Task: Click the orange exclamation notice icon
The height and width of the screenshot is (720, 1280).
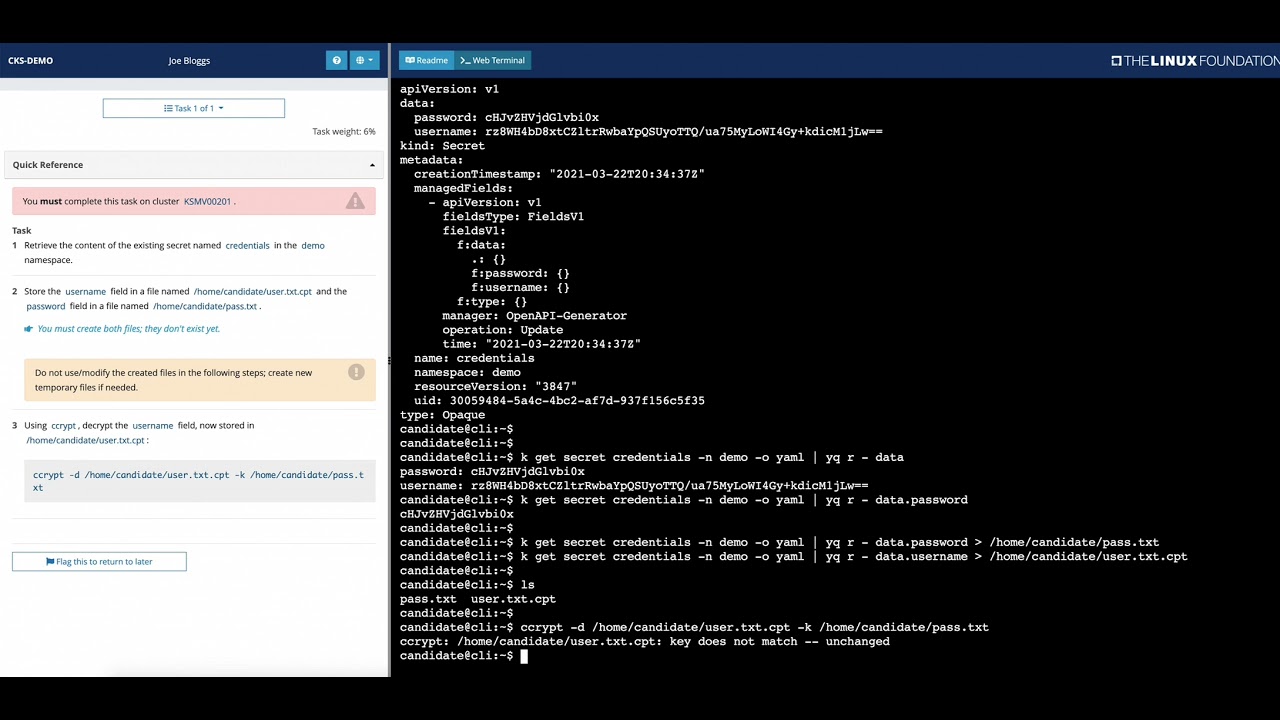Action: tap(356, 372)
